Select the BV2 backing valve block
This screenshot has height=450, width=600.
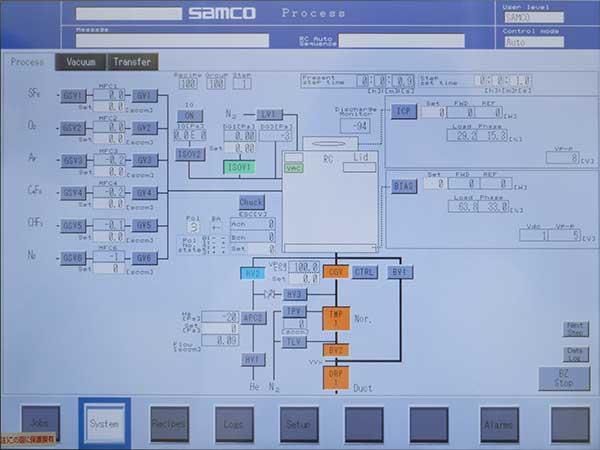336,350
